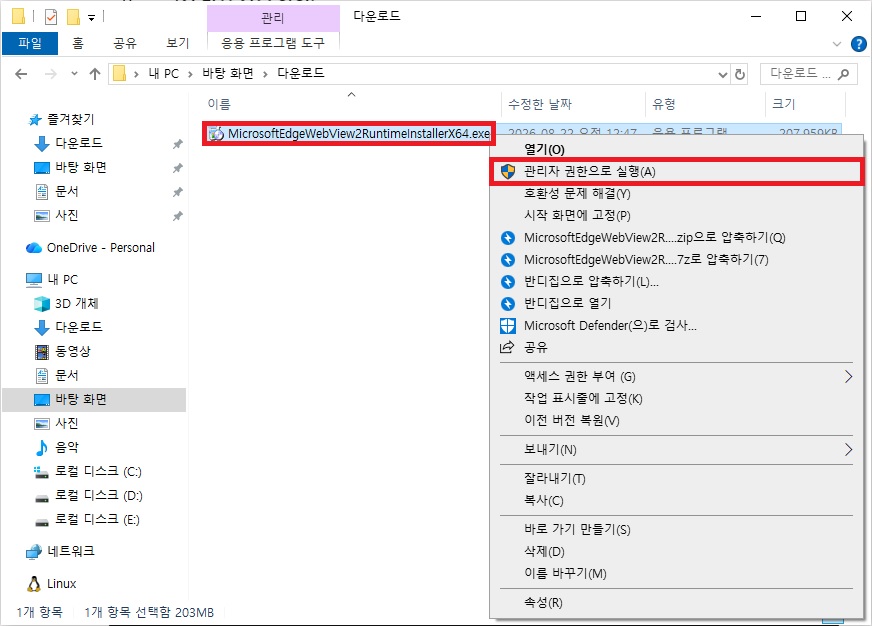
Task: Choose 시작 화면에 고정(P)
Action: pos(676,215)
